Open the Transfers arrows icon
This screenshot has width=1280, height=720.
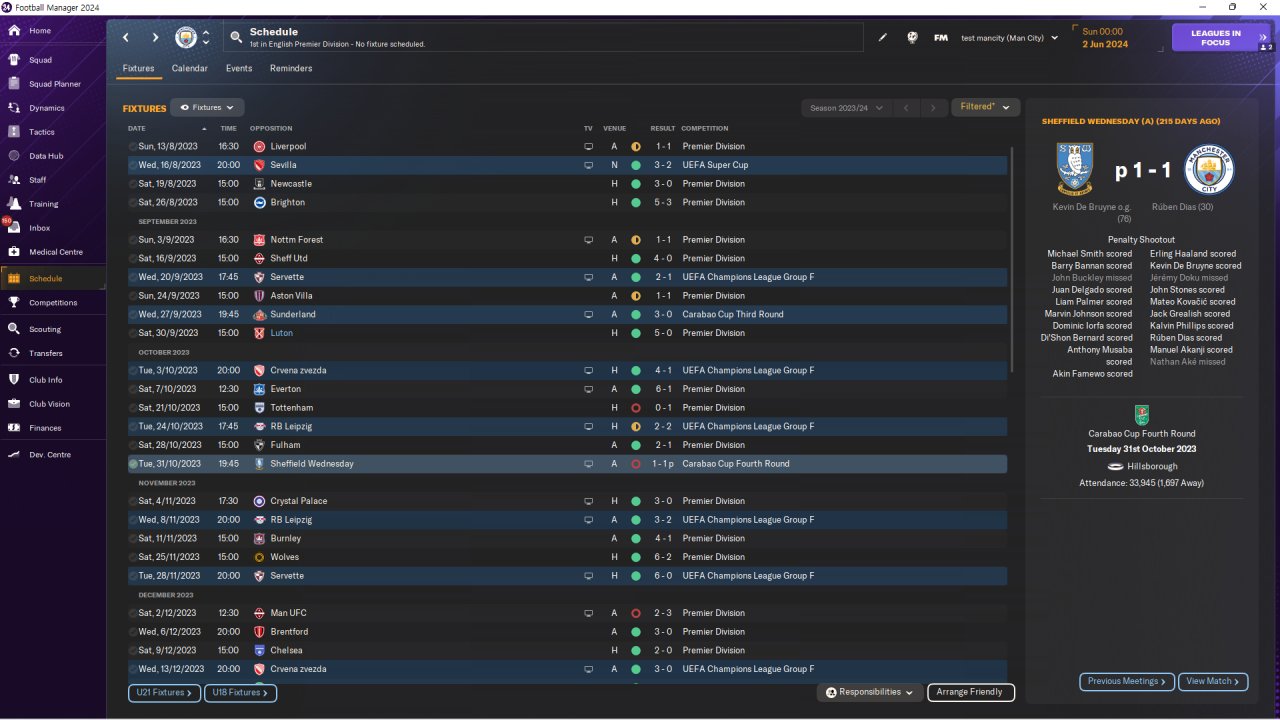(x=14, y=353)
